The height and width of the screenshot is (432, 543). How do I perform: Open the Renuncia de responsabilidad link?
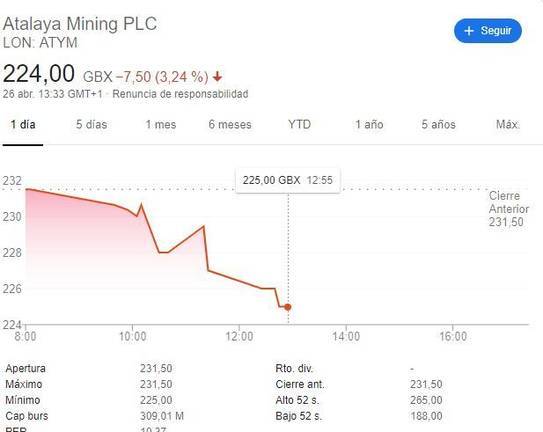pos(180,94)
